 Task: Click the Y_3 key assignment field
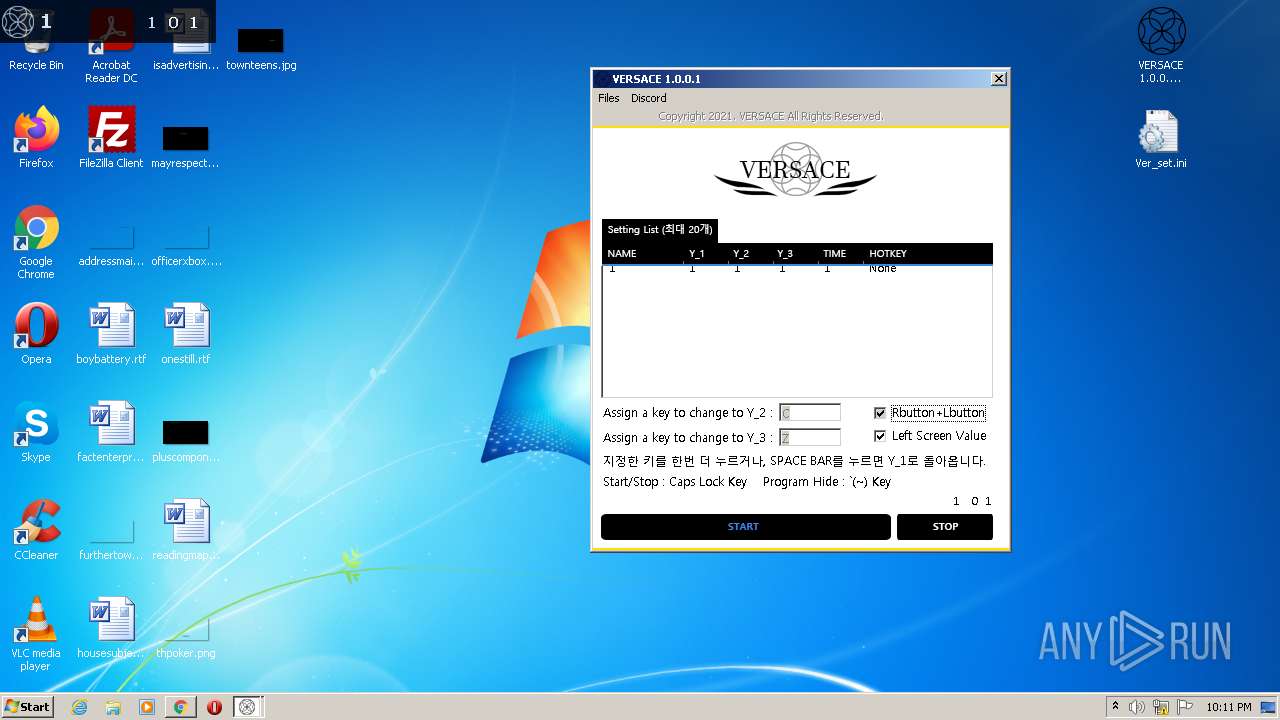point(810,437)
